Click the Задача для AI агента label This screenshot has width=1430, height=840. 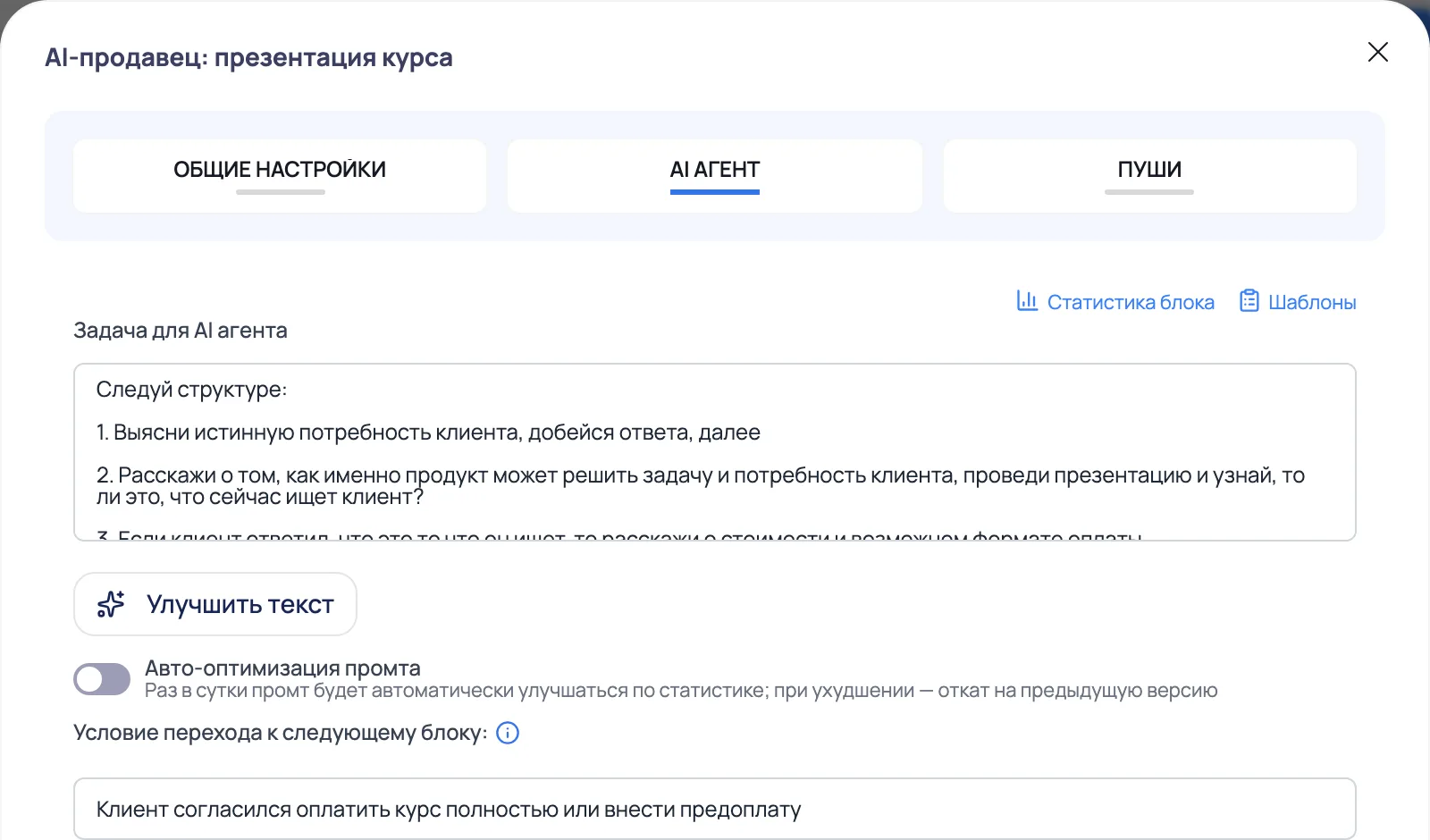click(x=181, y=331)
